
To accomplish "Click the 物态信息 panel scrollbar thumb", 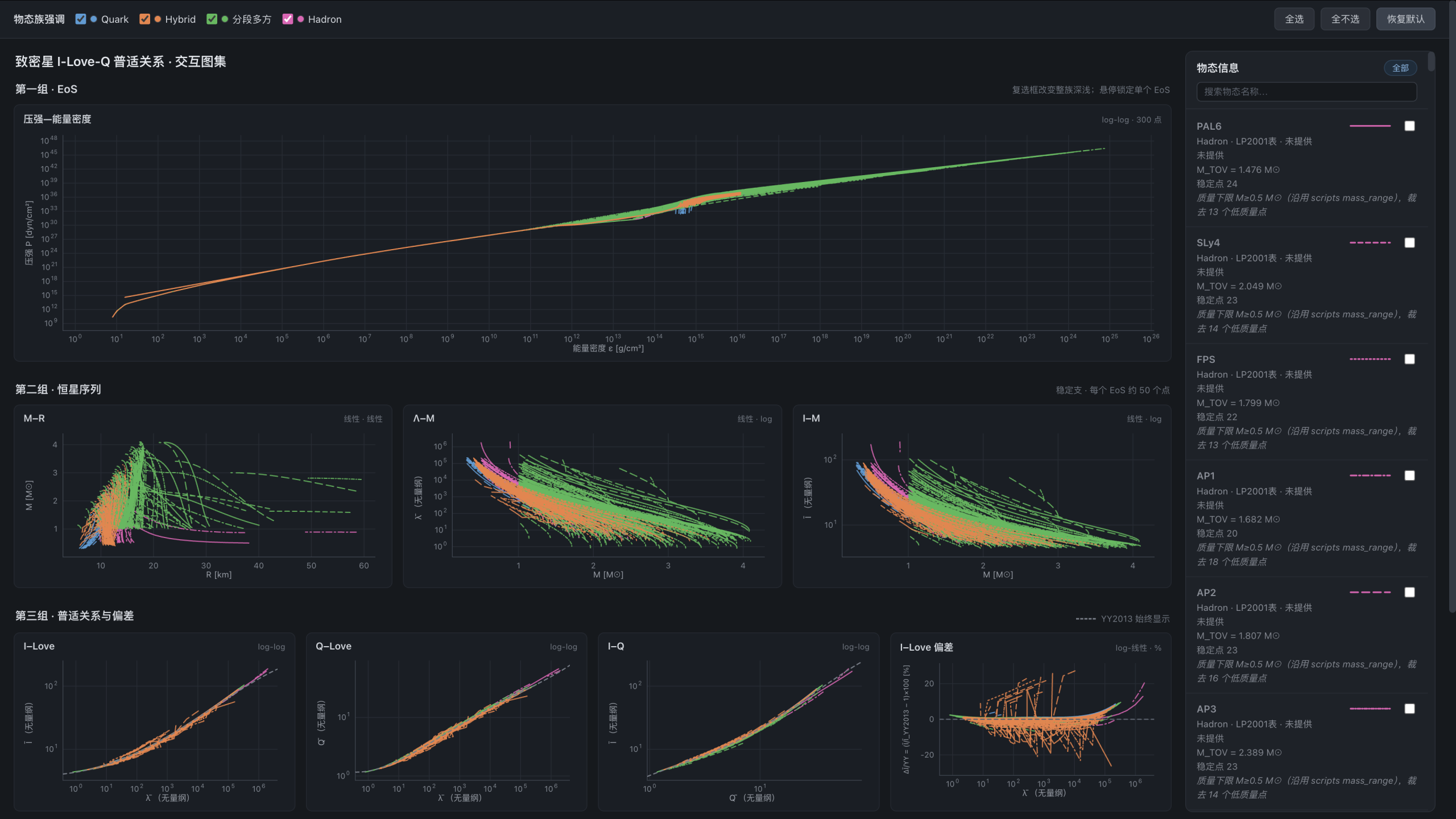I will [1431, 61].
